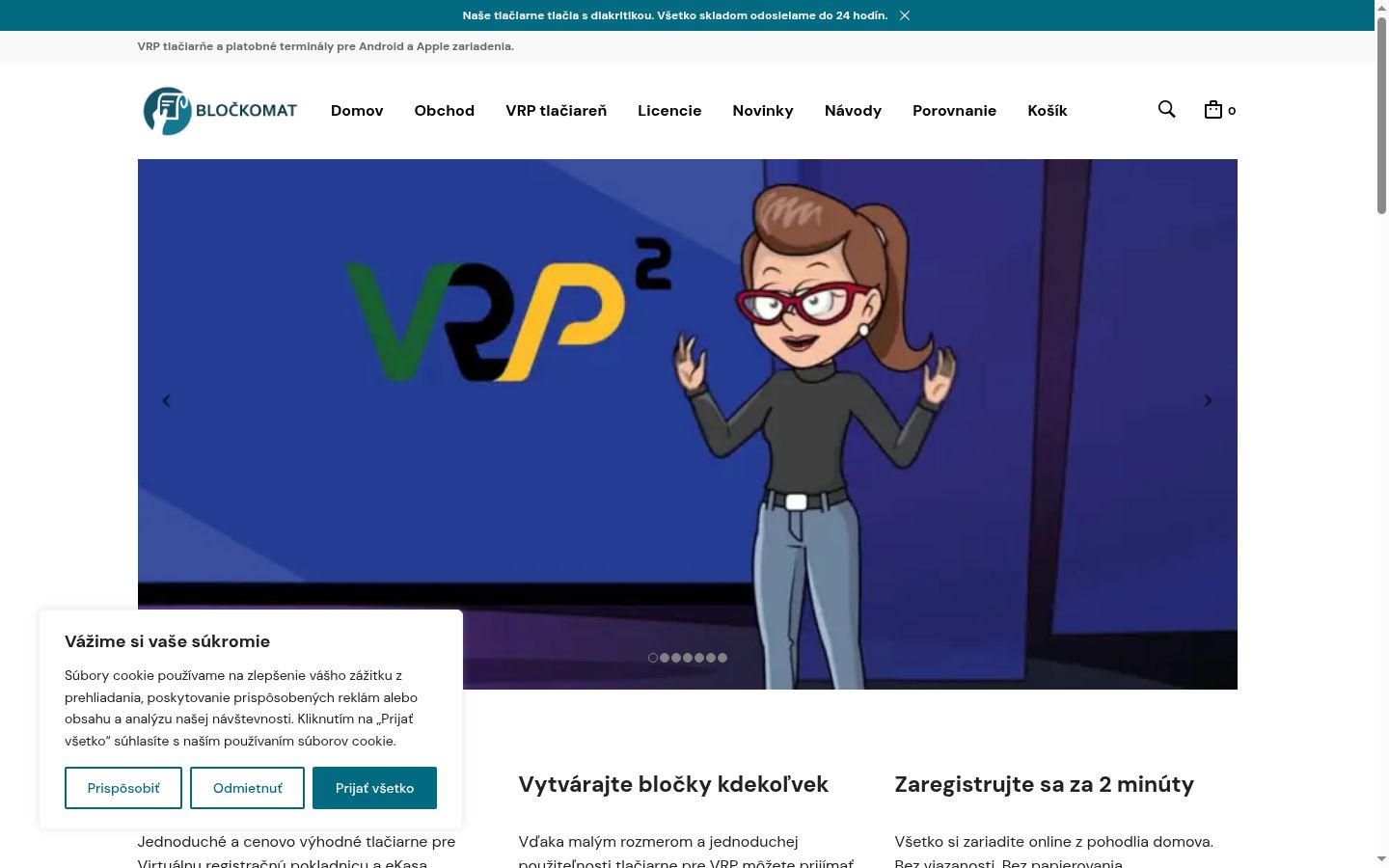This screenshot has width=1389, height=868.
Task: Open the Obchod menu item
Action: (445, 111)
